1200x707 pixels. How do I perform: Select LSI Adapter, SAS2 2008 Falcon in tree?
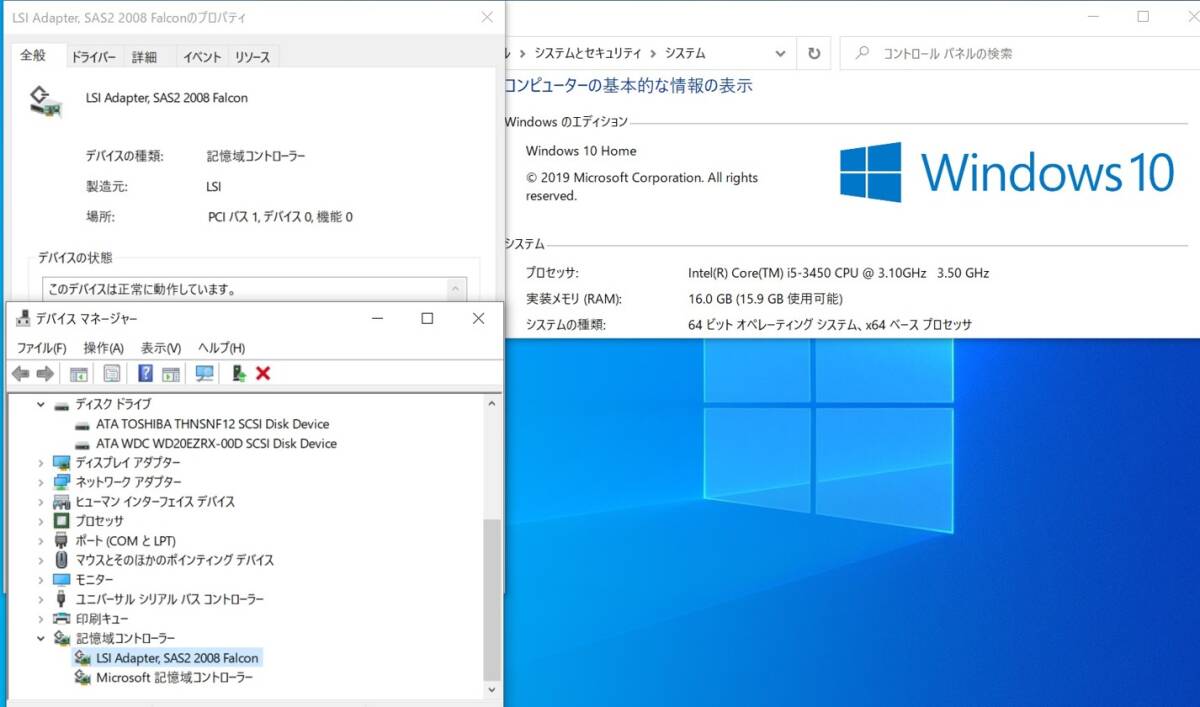pos(177,658)
